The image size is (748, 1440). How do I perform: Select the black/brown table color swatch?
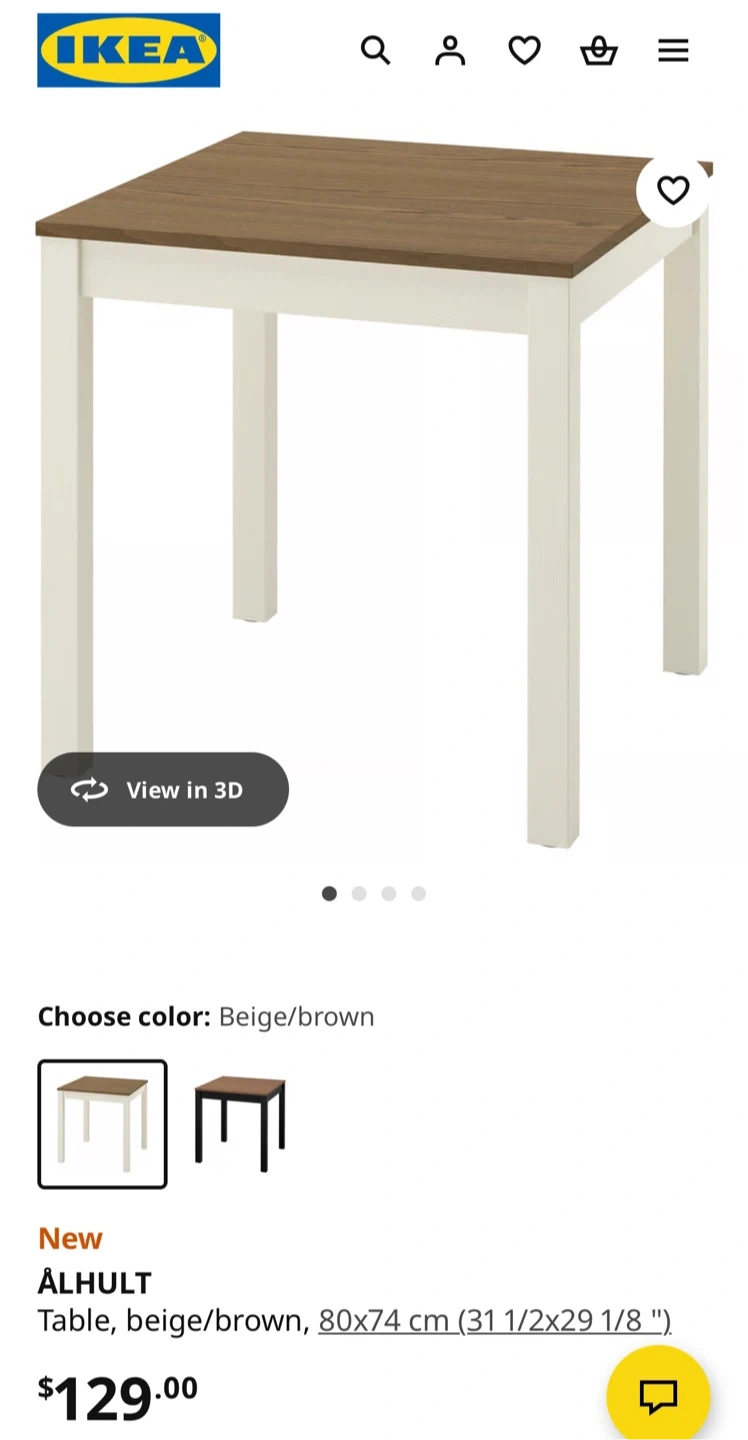(x=240, y=1124)
